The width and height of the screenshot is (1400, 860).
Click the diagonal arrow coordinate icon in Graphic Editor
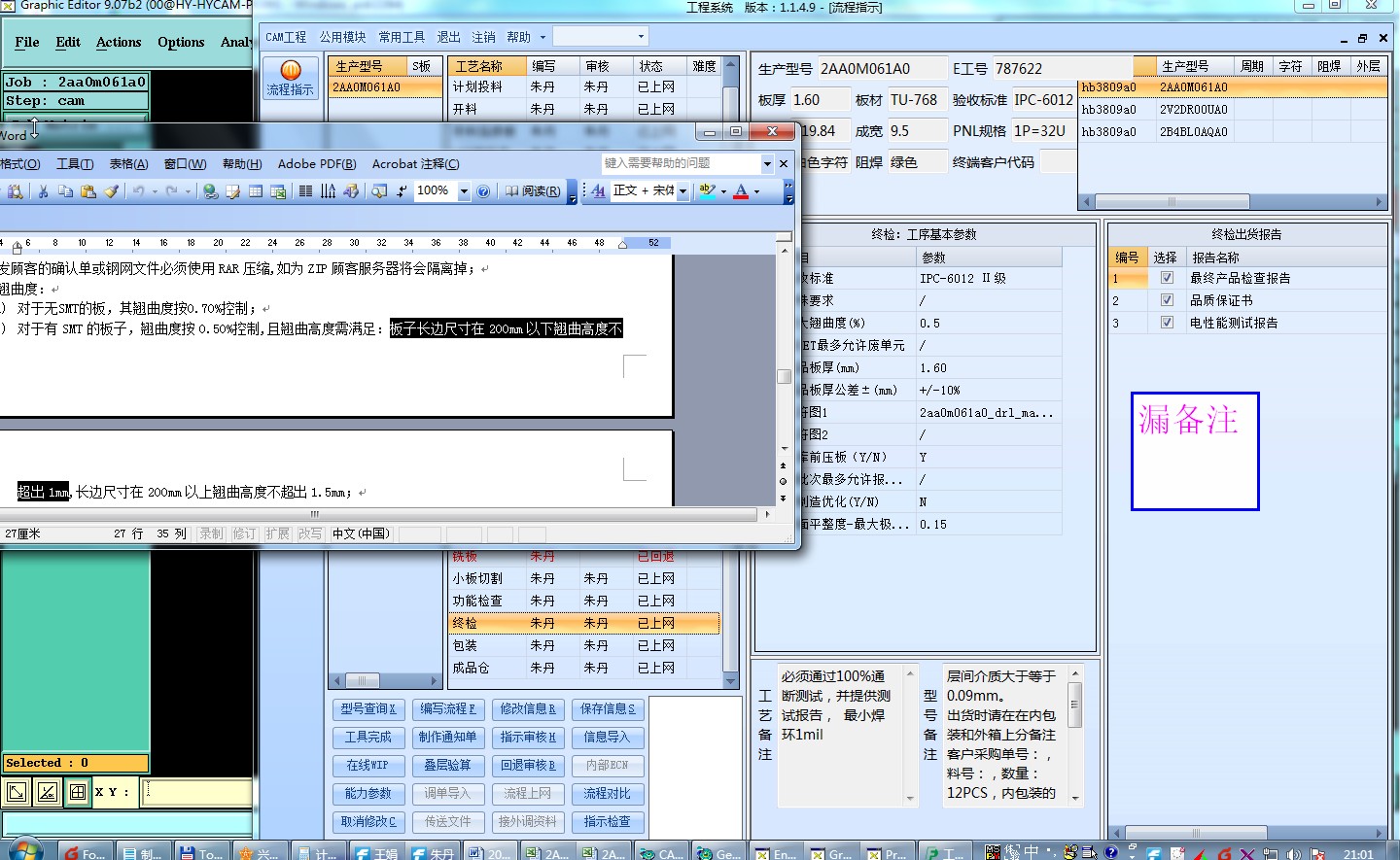(x=17, y=792)
